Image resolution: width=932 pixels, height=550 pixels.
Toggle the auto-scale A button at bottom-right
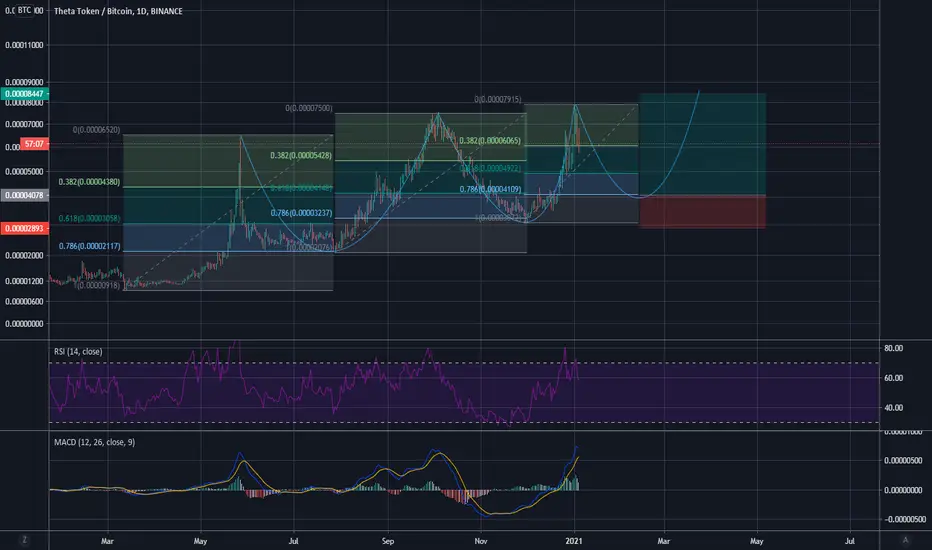pos(905,540)
